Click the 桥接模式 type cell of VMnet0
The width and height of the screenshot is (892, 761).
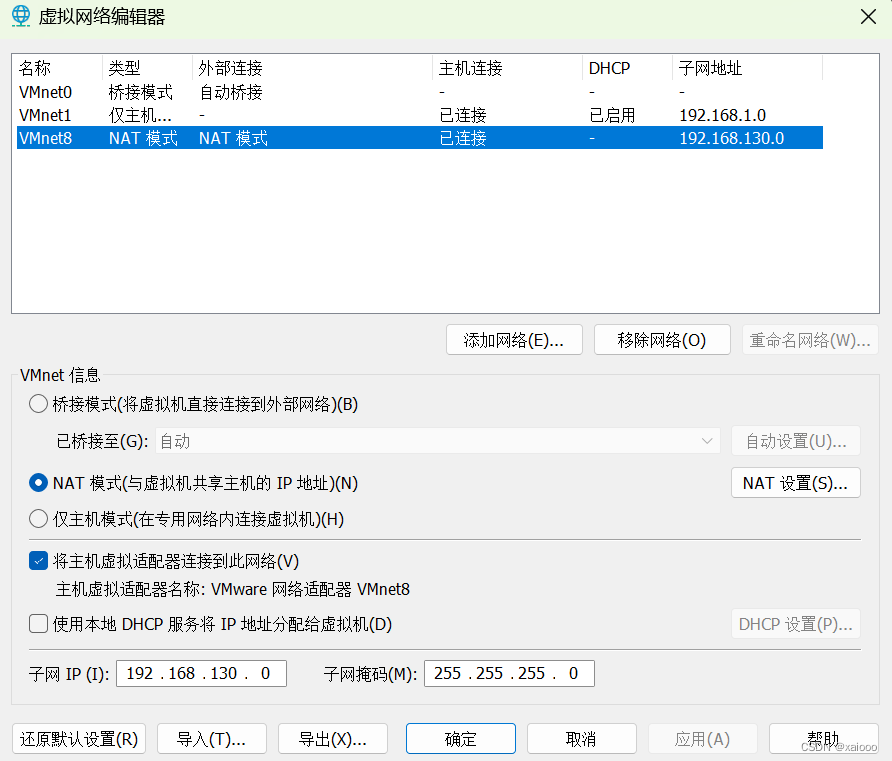tap(141, 92)
